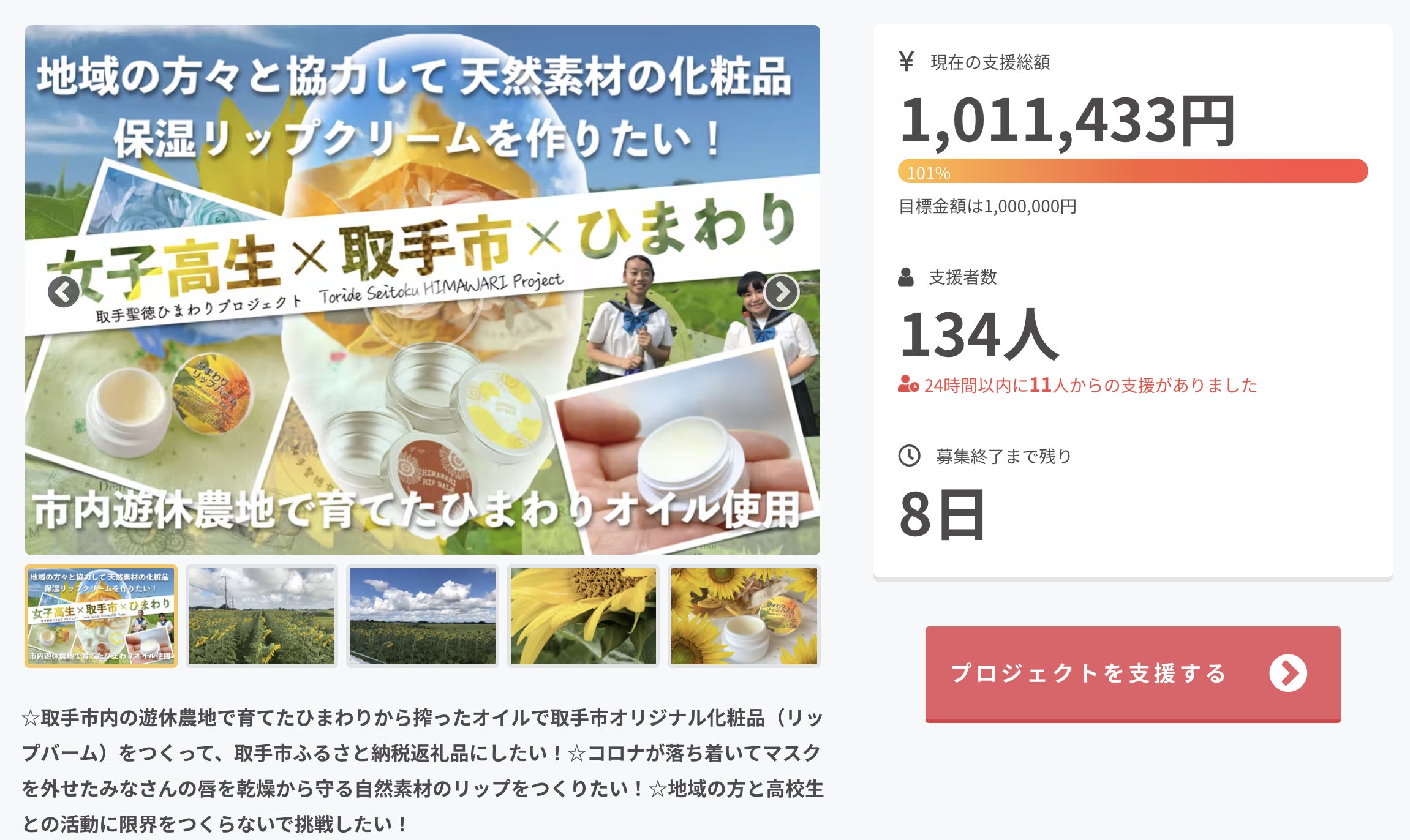Go to previous slide with left arrow
Screen dimensions: 1410x840
pos(64,291)
